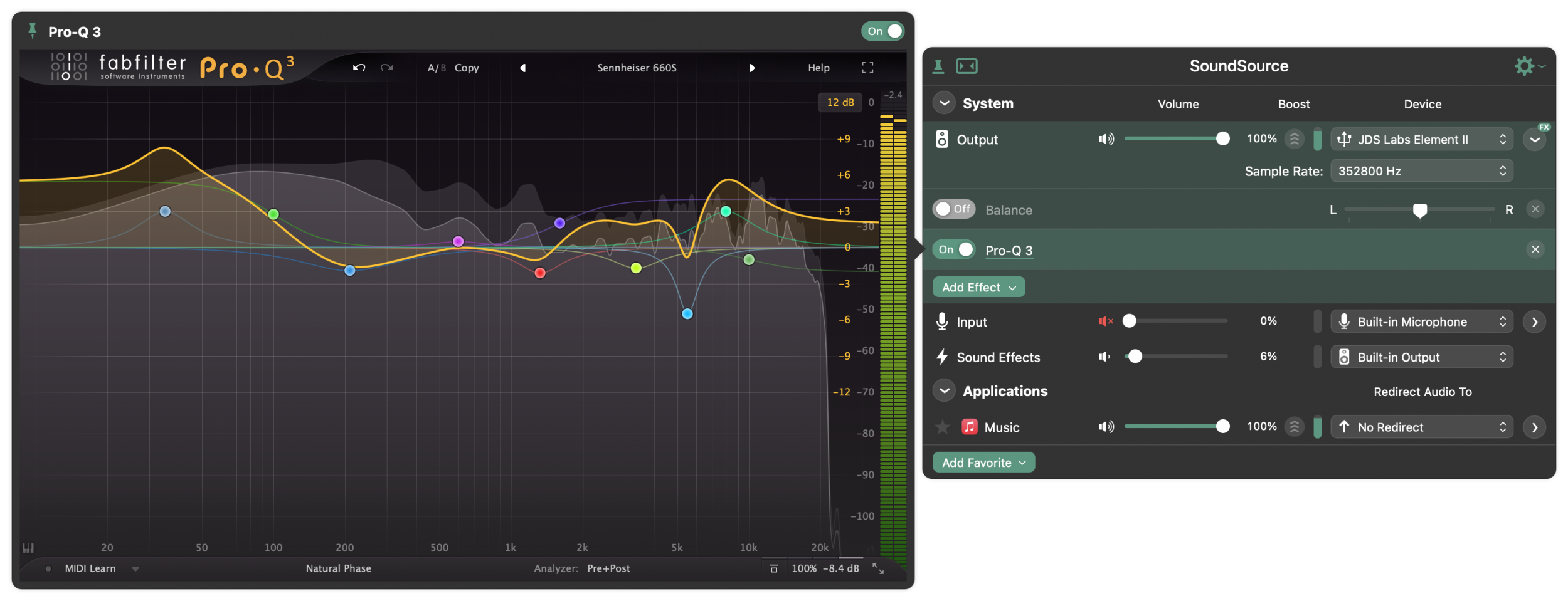
Task: Adjust Balance L/R slider handle
Action: [1420, 211]
